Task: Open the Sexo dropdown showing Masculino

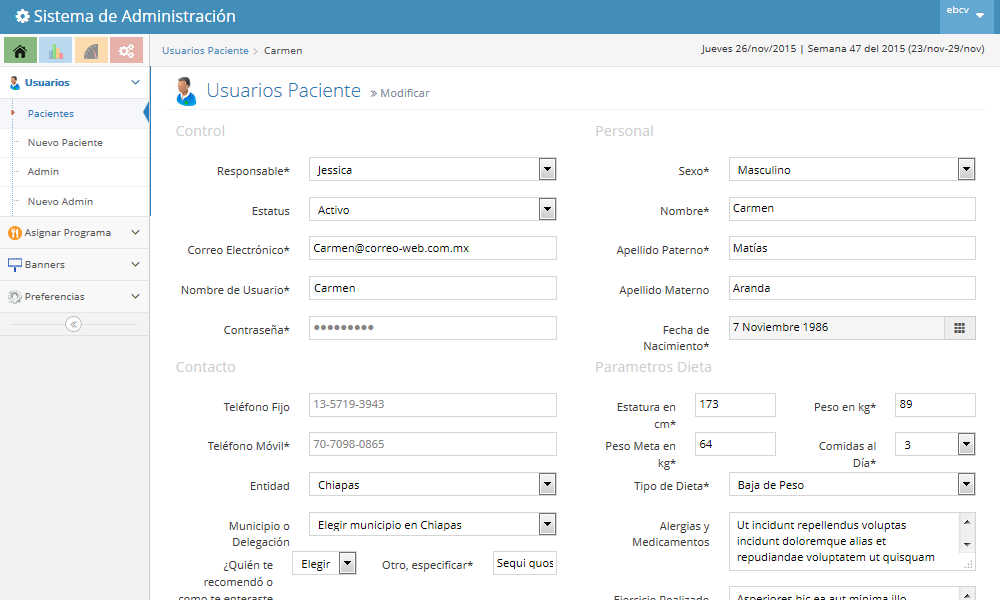Action: pos(851,170)
